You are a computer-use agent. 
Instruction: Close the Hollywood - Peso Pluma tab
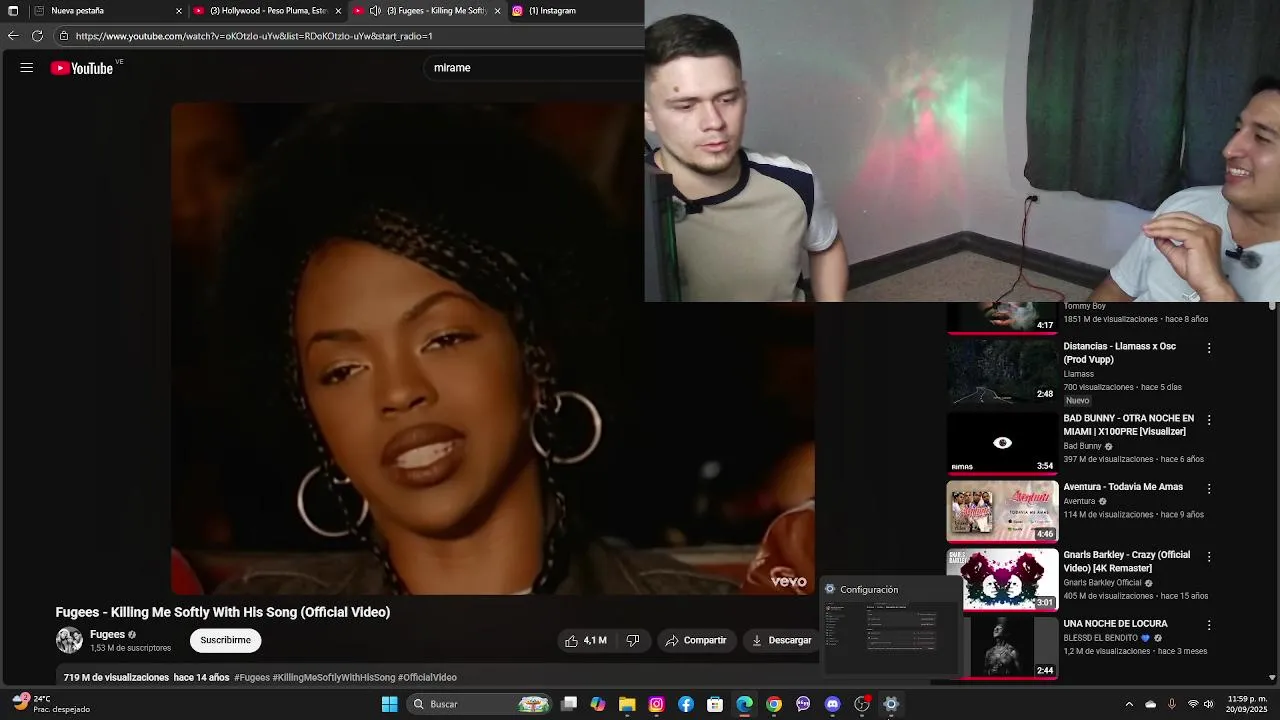point(338,11)
